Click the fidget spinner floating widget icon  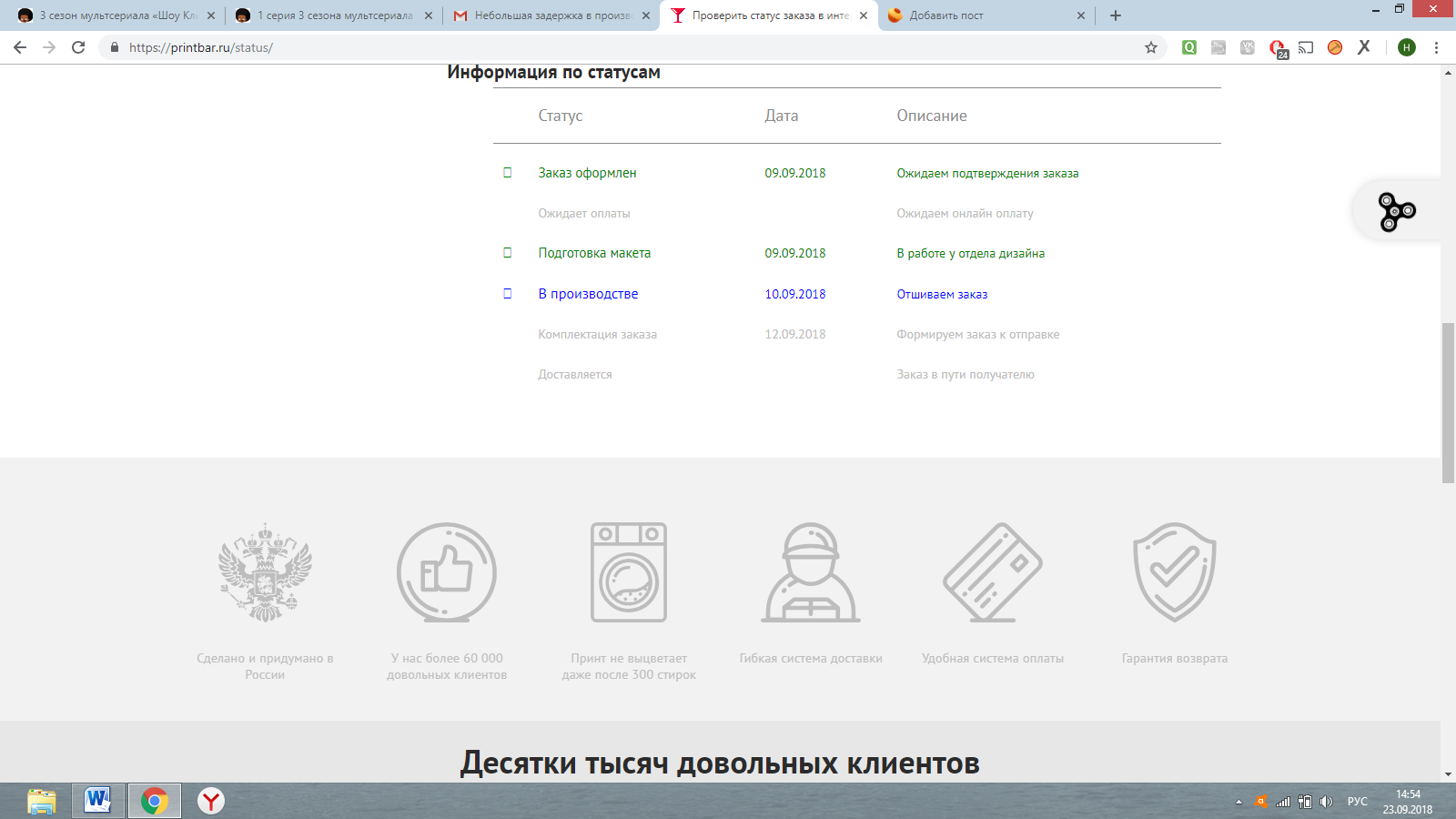(1396, 212)
